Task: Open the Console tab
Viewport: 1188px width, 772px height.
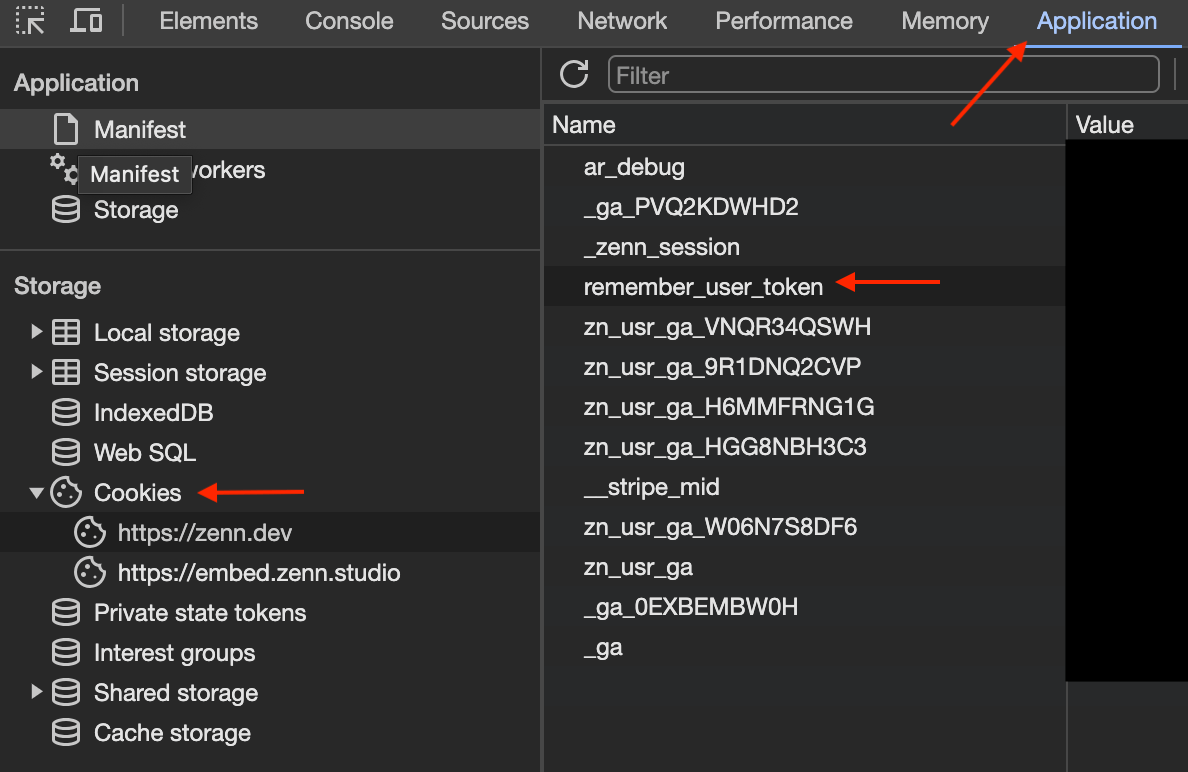Action: click(349, 21)
